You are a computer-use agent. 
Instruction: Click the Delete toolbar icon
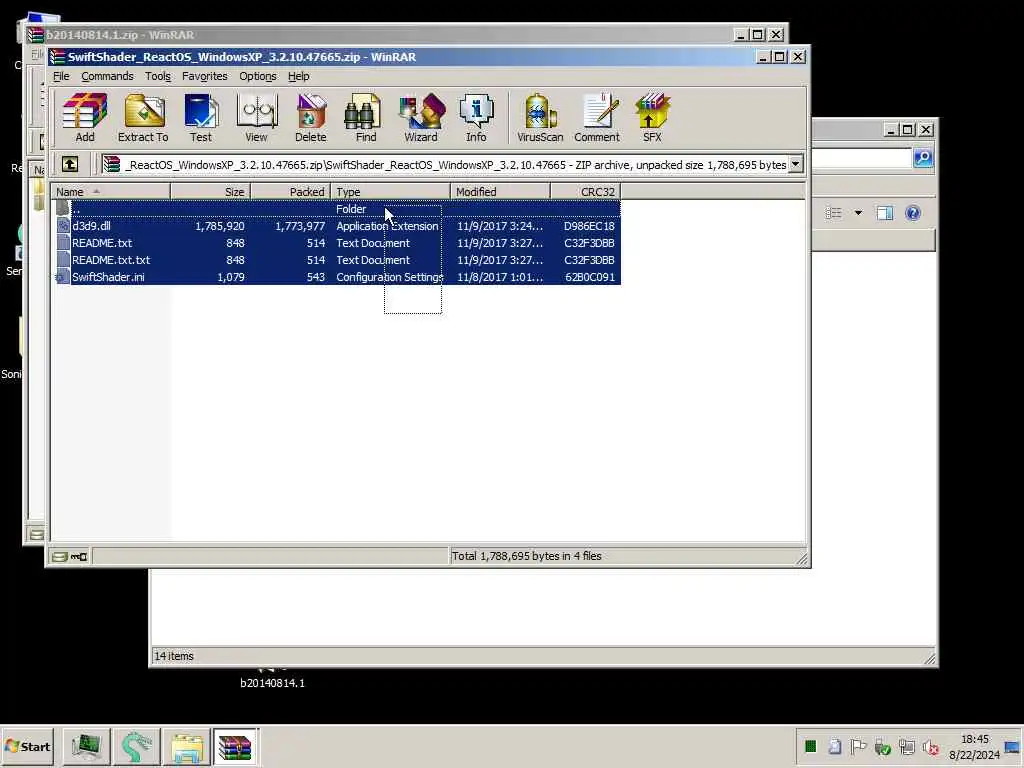click(x=310, y=118)
